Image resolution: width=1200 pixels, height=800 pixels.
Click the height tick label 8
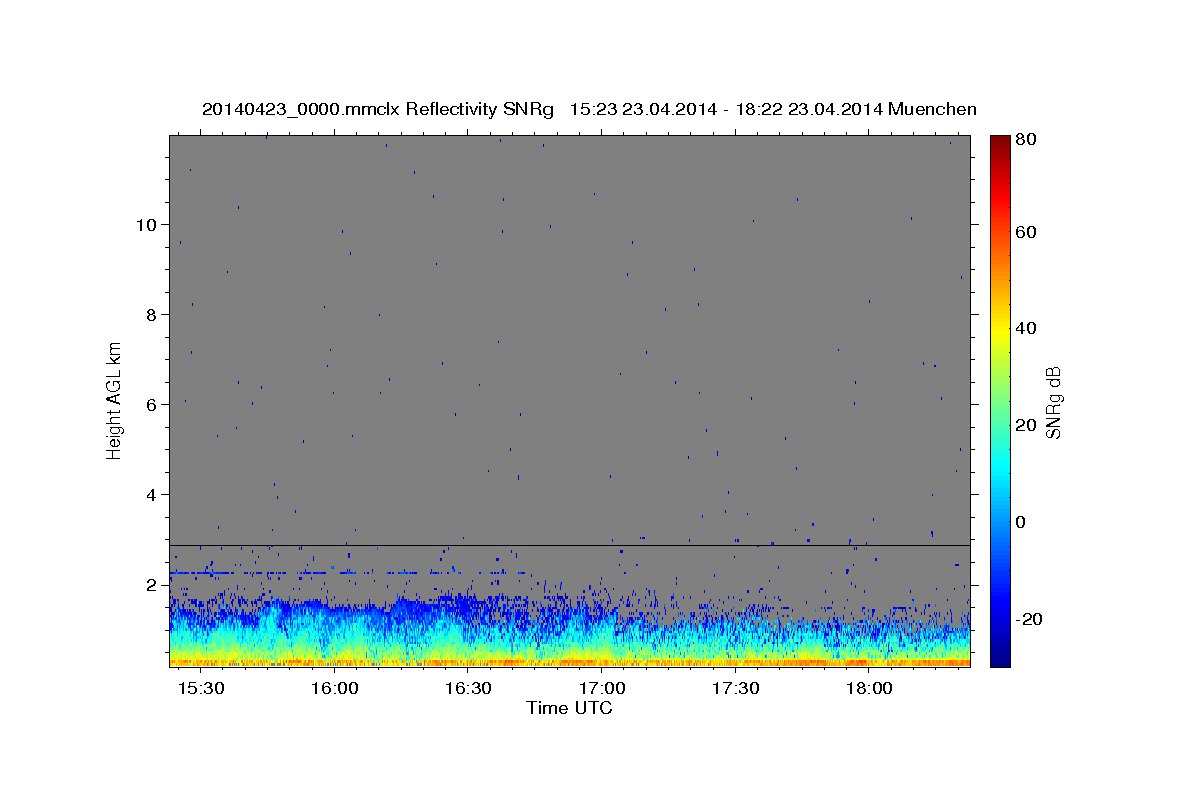(x=151, y=314)
